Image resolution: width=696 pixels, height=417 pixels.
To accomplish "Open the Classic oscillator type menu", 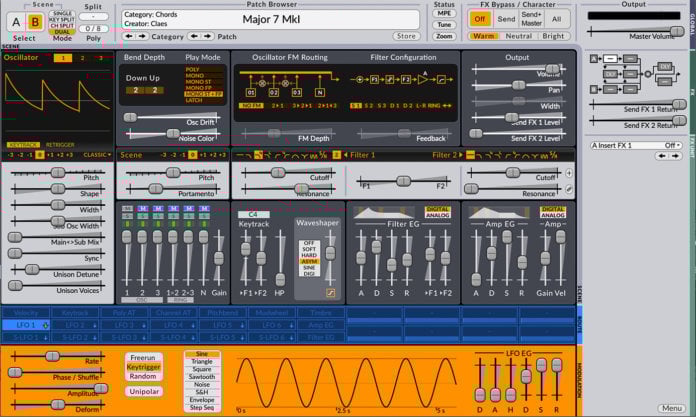I will pyautogui.click(x=96, y=155).
